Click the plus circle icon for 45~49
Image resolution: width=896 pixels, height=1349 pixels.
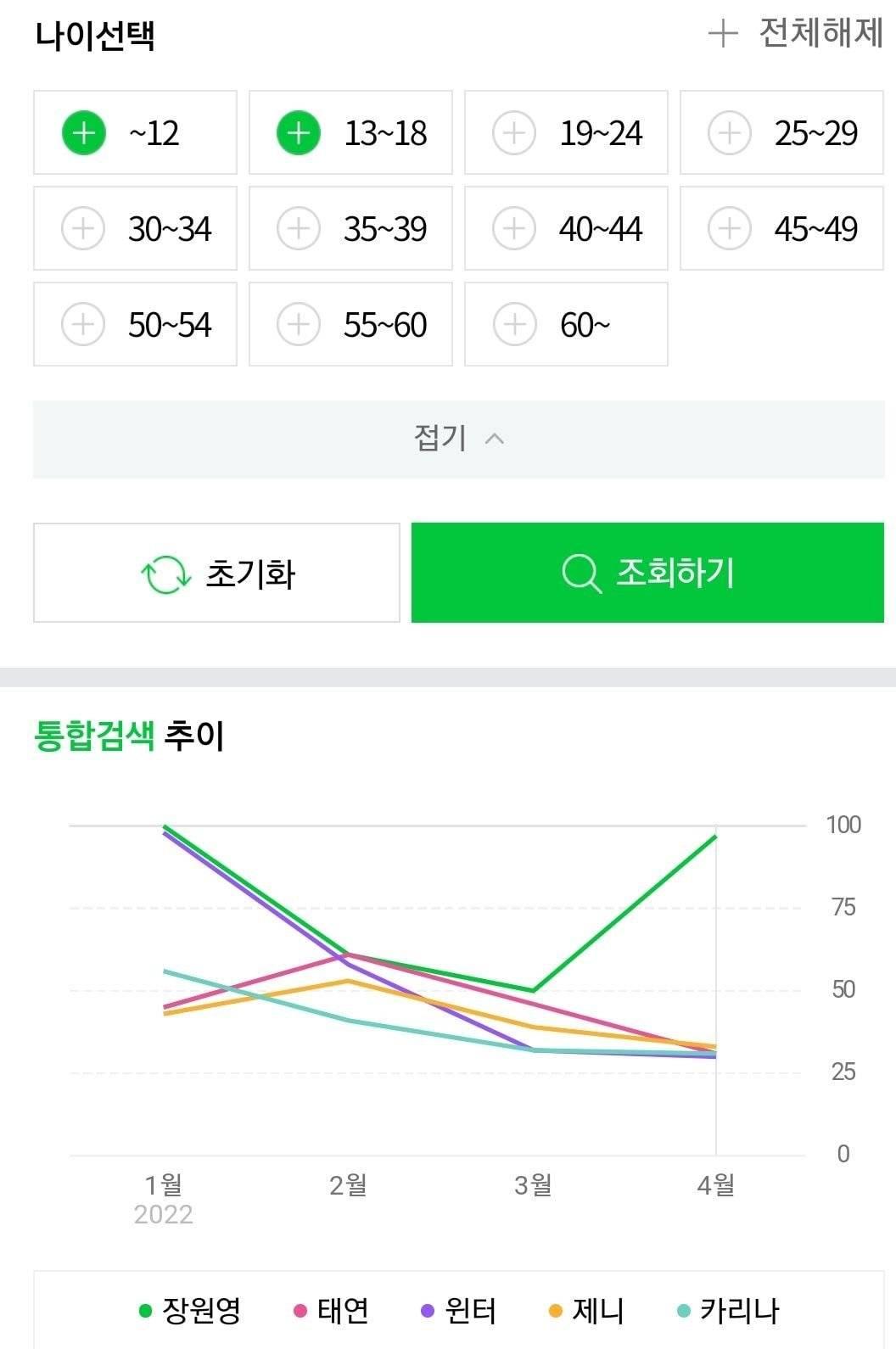[730, 229]
